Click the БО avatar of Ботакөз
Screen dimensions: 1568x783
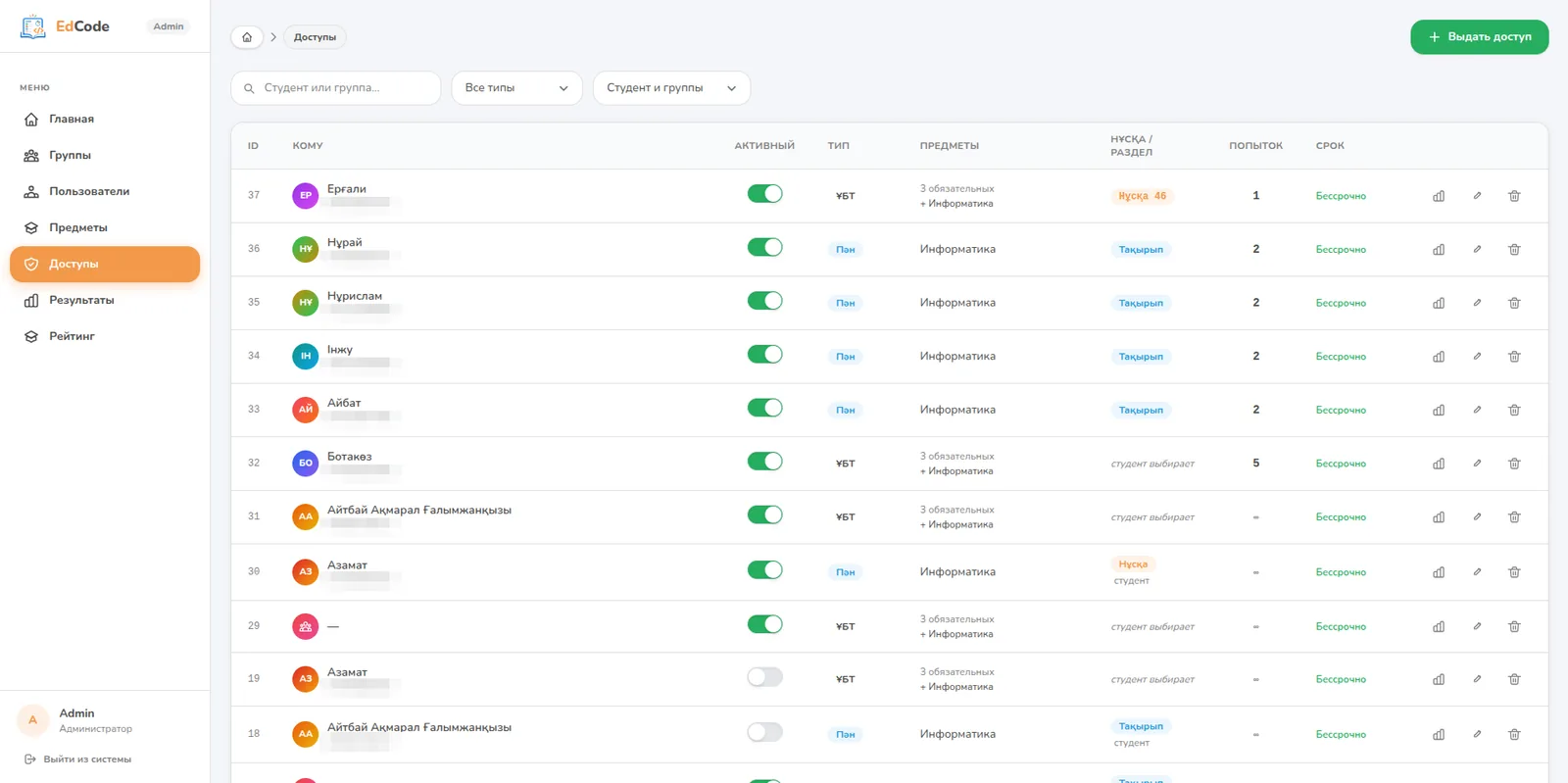click(306, 463)
